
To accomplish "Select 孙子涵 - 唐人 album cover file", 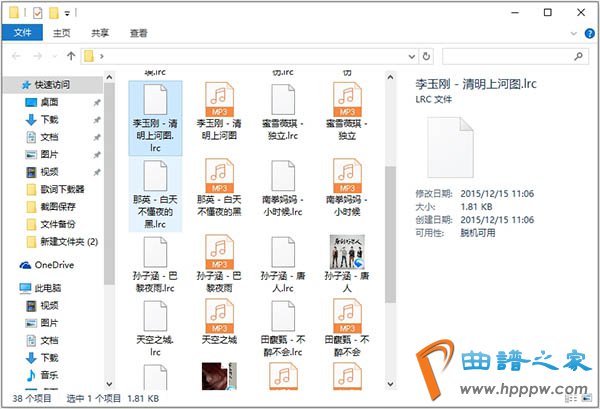I will [347, 254].
